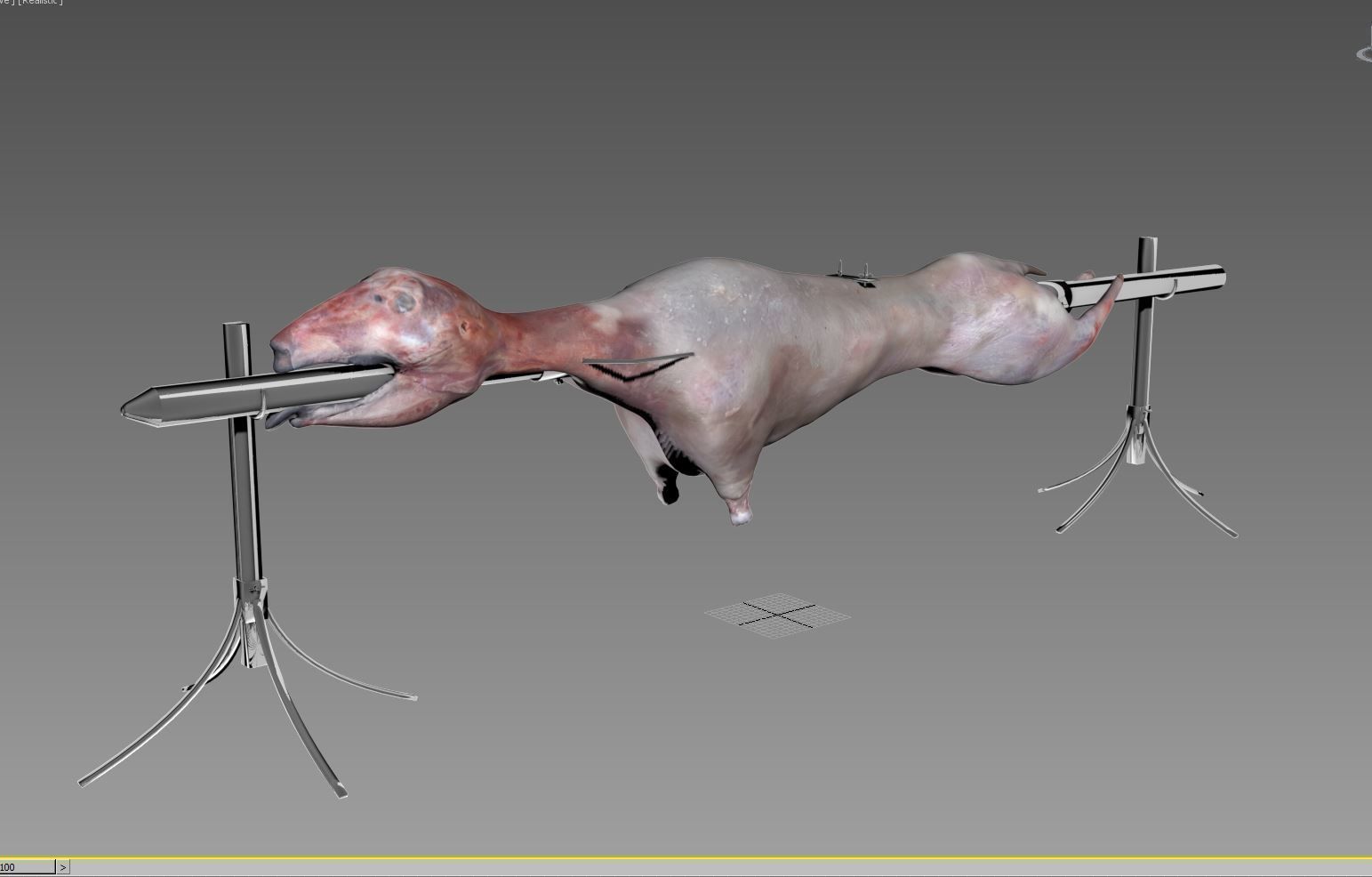Click the next frame arrow on the time slider
1372x877 pixels.
click(x=63, y=867)
